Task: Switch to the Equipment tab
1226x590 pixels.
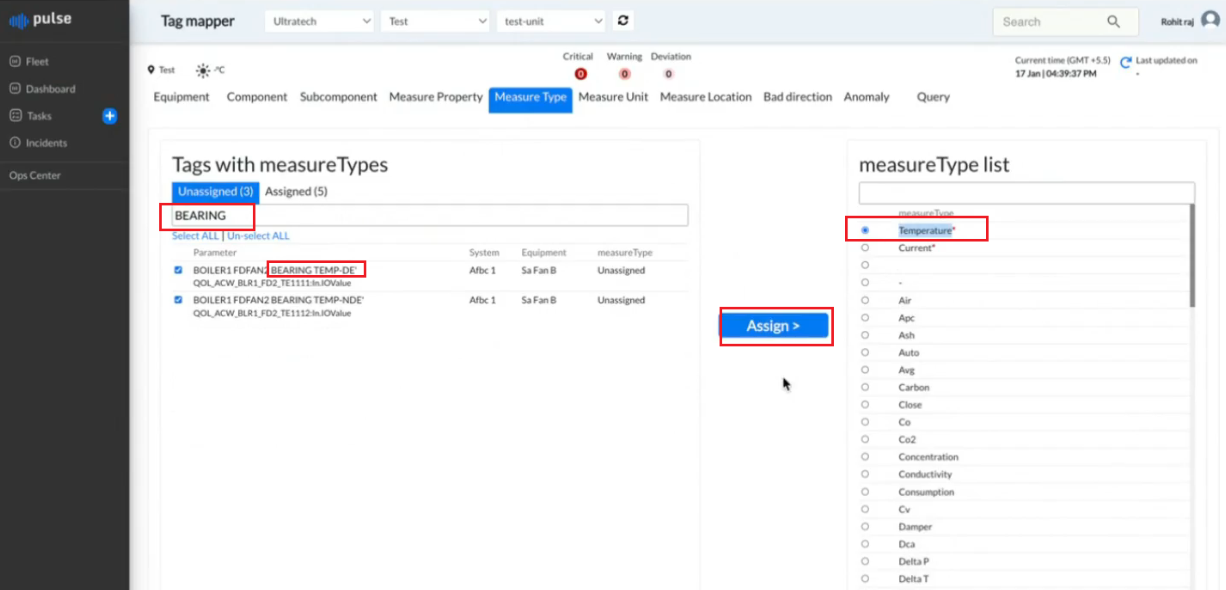Action: pos(181,97)
